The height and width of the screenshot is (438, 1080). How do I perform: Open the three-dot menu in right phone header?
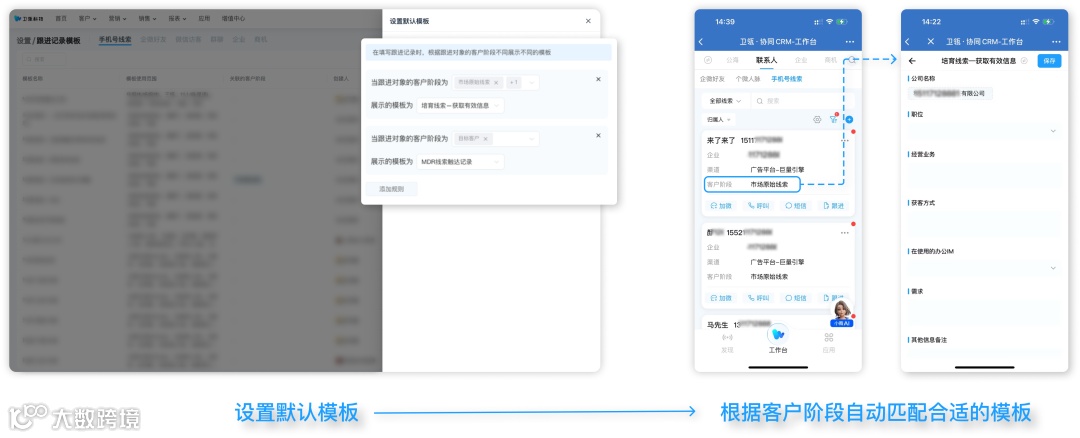[1056, 42]
